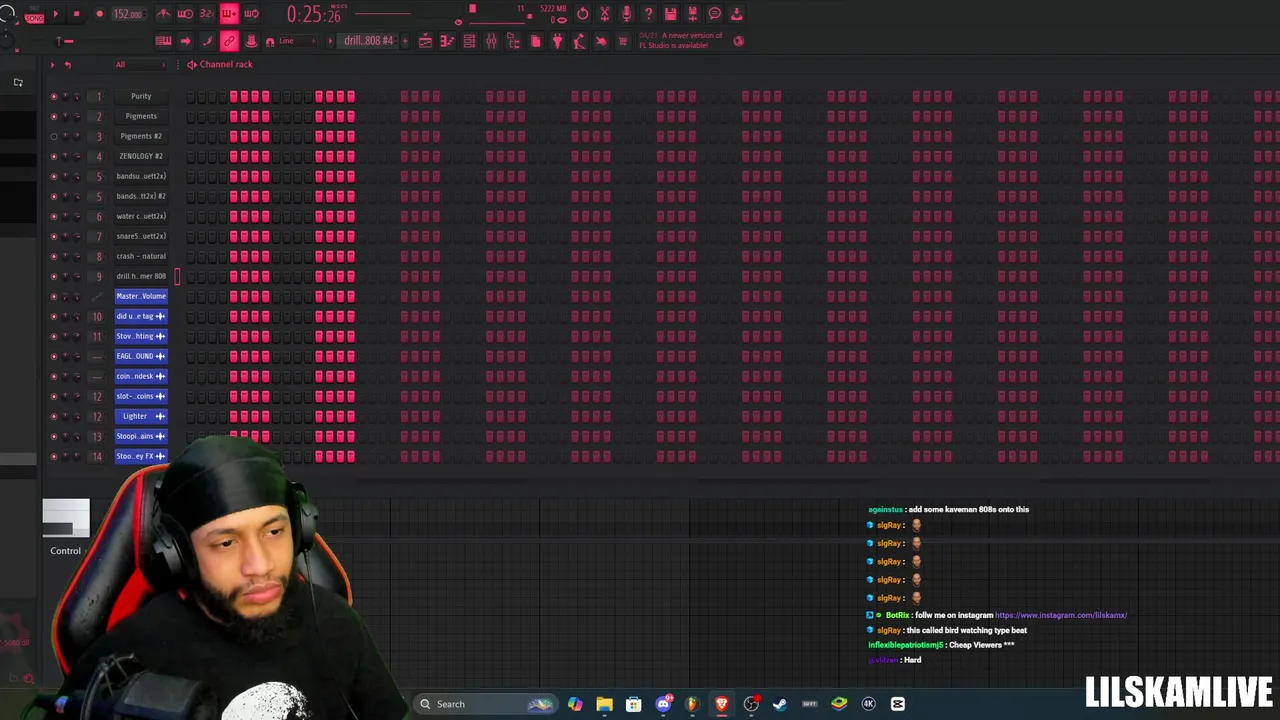
Task: Show the Channel rack view icon
Action: (x=469, y=41)
